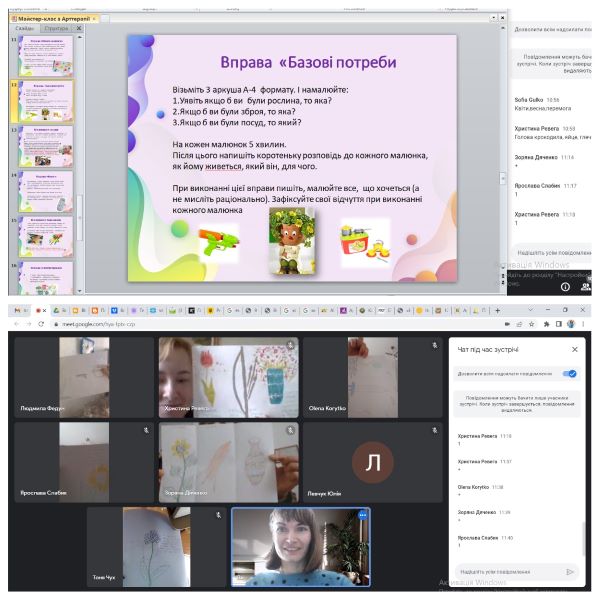Go forward using the browser forward arrow
Screen dimensions: 600x600
(x=29, y=324)
